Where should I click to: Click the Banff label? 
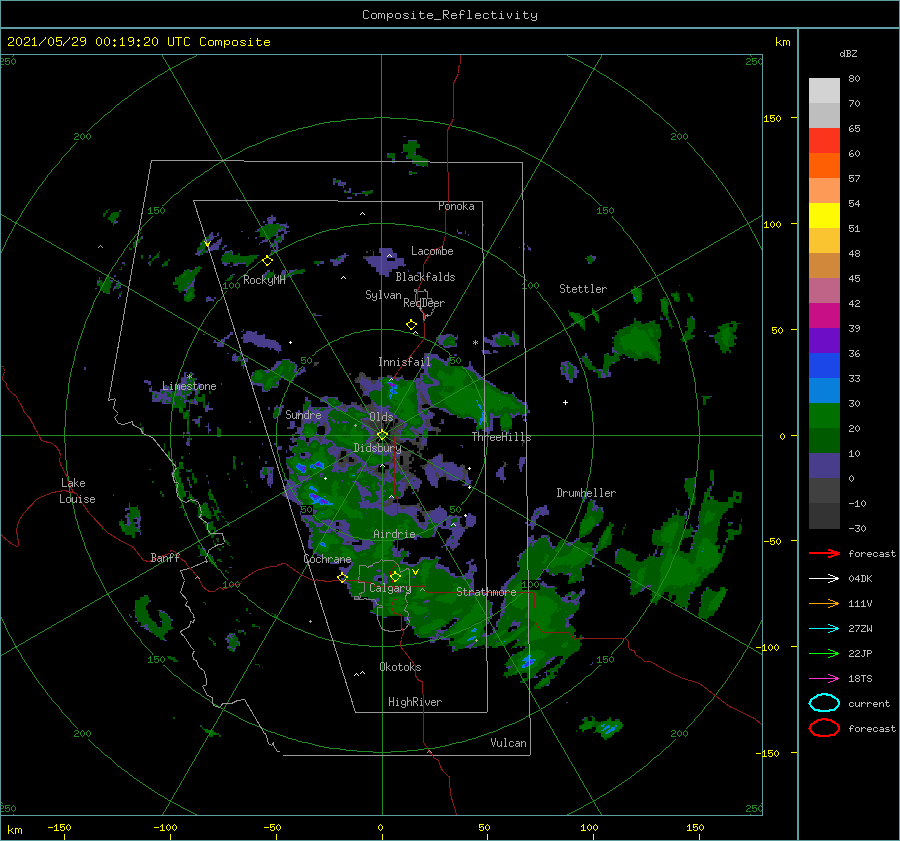pos(165,557)
